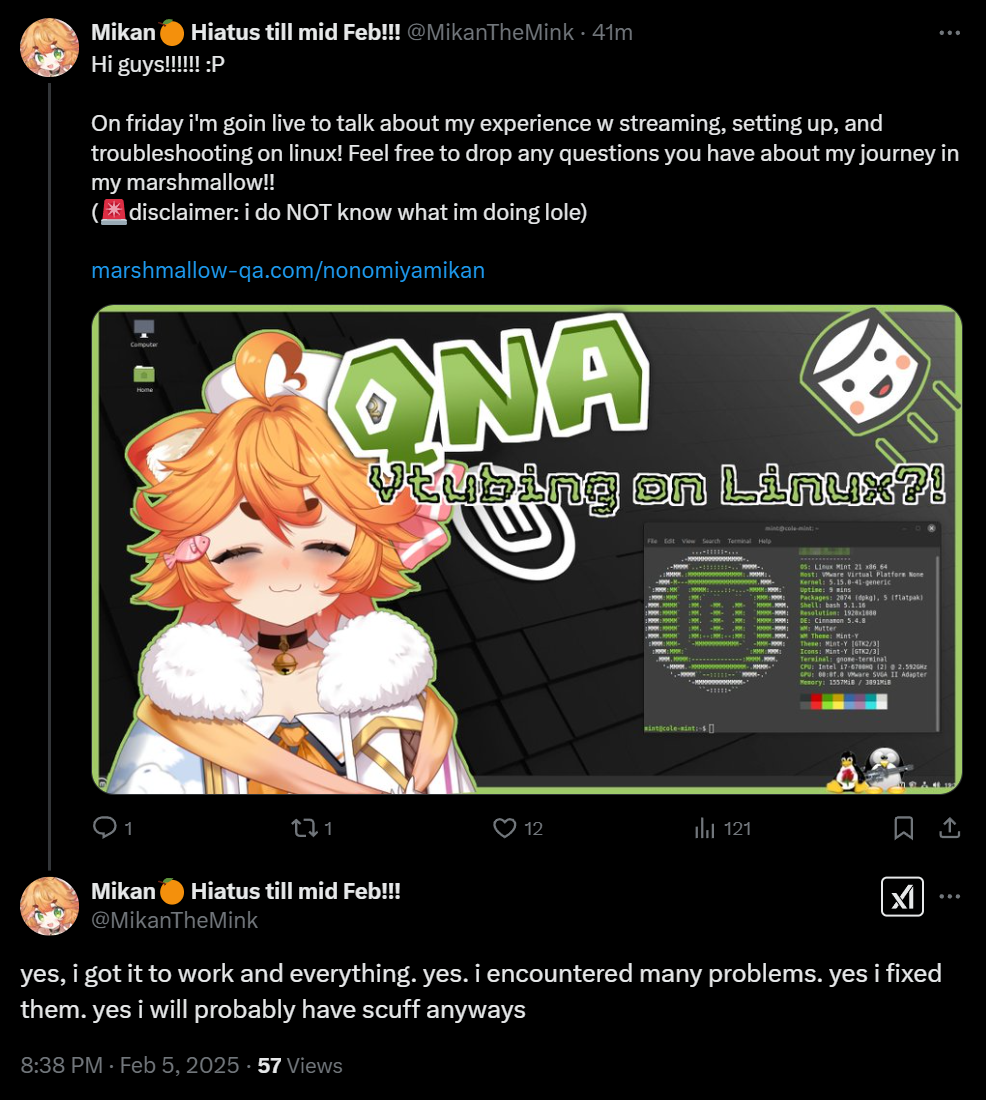986x1100 pixels.
Task: Open more options menu on the reply tweet
Action: [950, 897]
